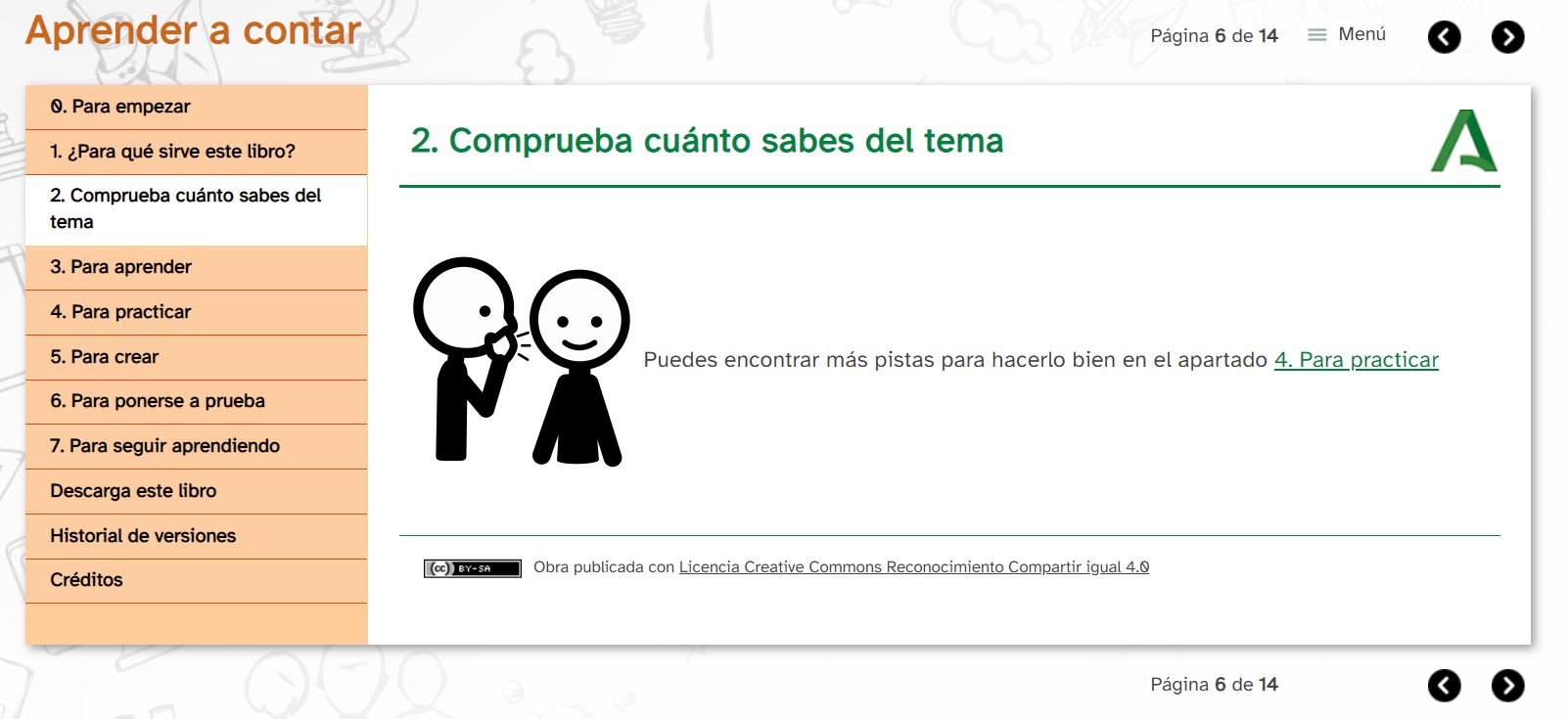Open 'Descarga este libro' page

point(133,491)
